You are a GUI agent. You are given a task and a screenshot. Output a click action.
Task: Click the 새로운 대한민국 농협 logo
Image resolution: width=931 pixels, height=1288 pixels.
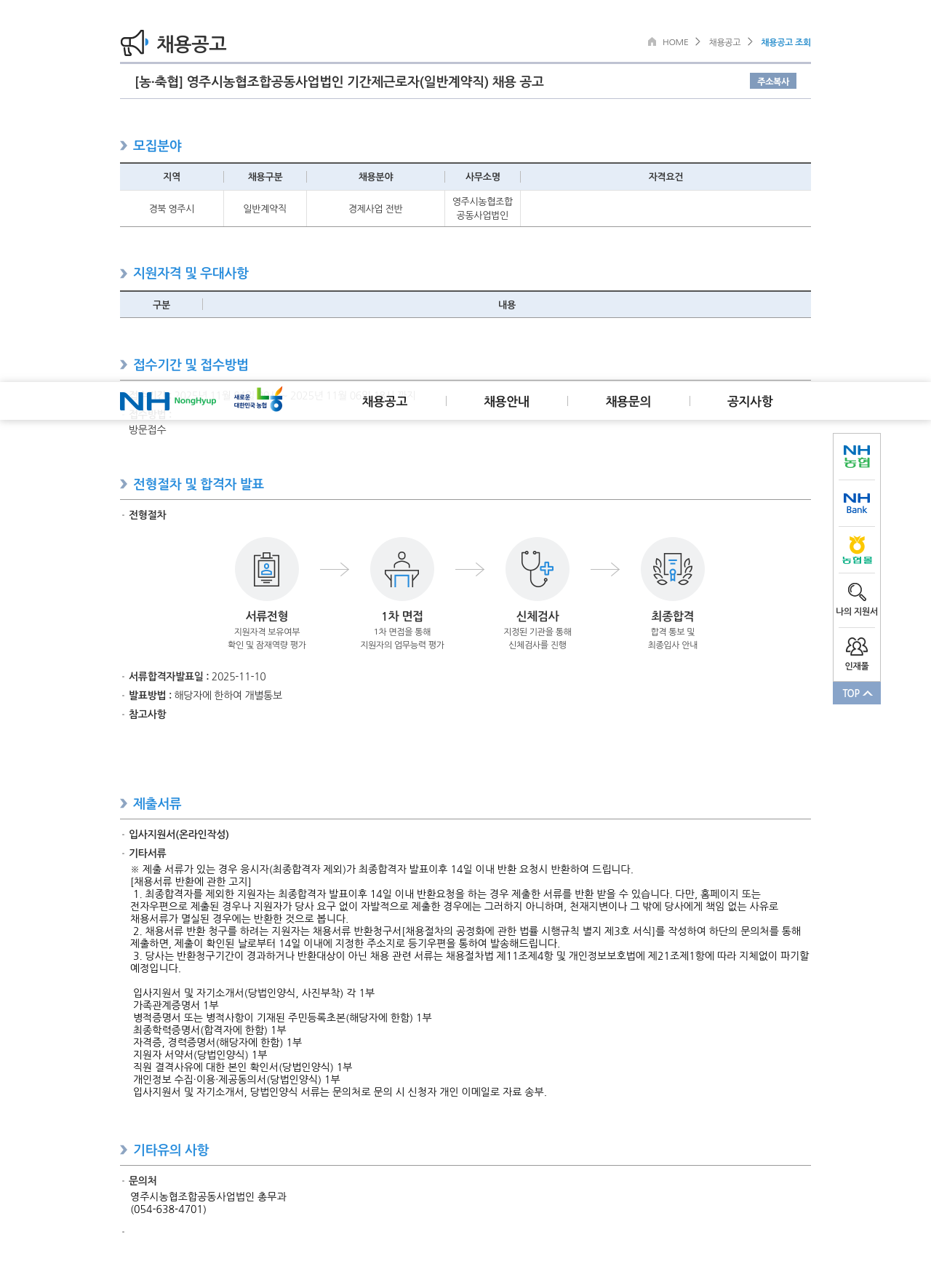pyautogui.click(x=258, y=399)
